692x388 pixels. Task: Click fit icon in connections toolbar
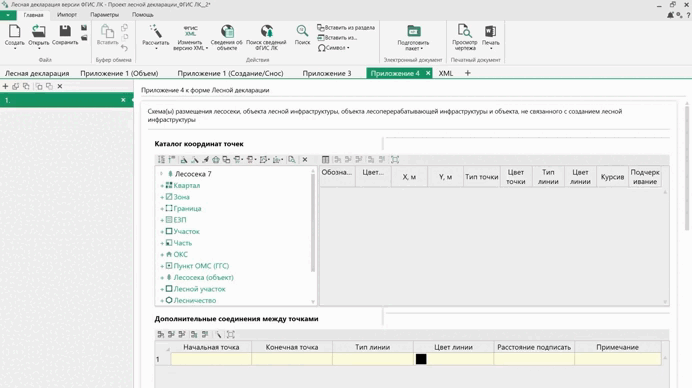click(x=230, y=334)
